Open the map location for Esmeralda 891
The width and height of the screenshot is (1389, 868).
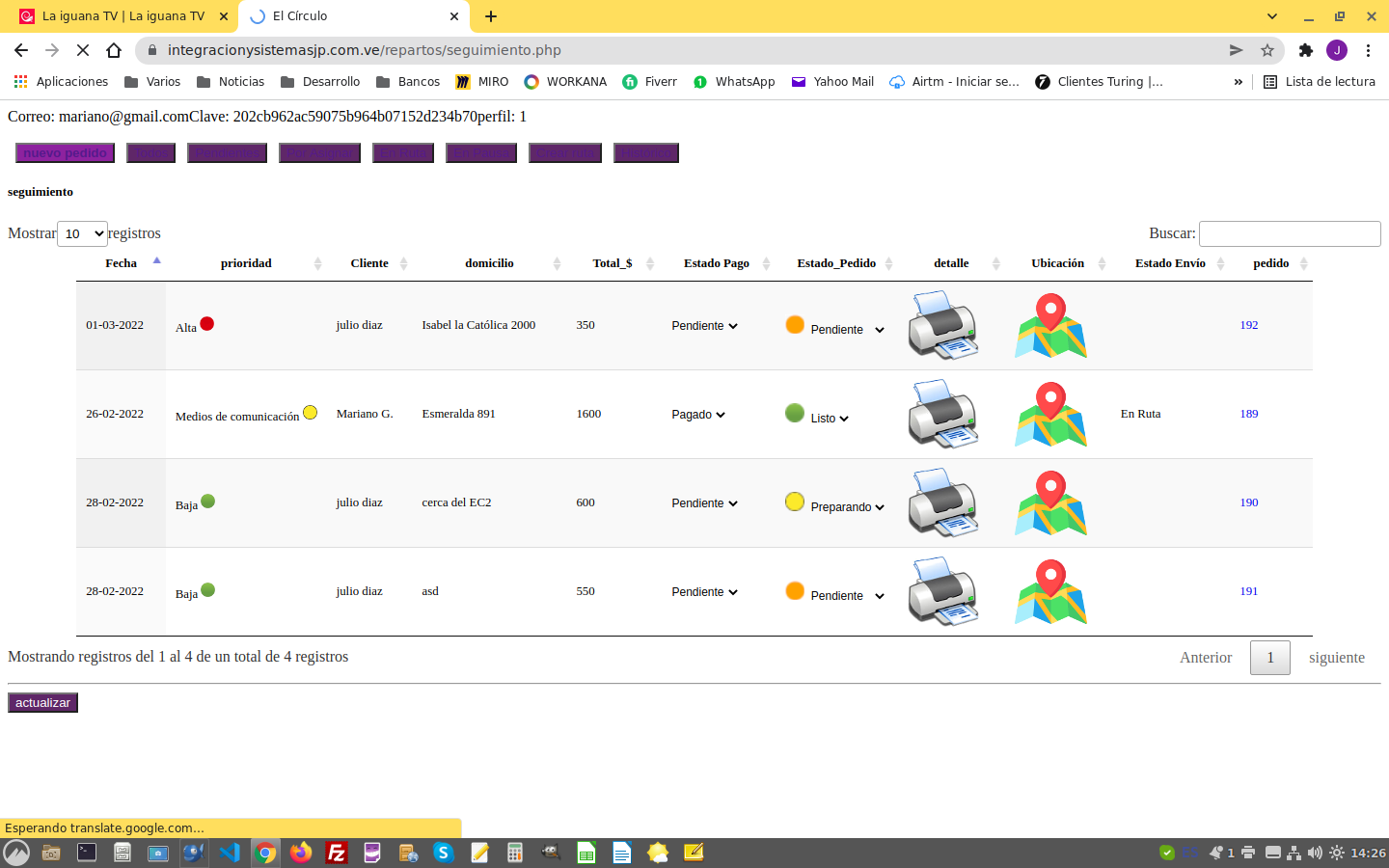click(1050, 414)
